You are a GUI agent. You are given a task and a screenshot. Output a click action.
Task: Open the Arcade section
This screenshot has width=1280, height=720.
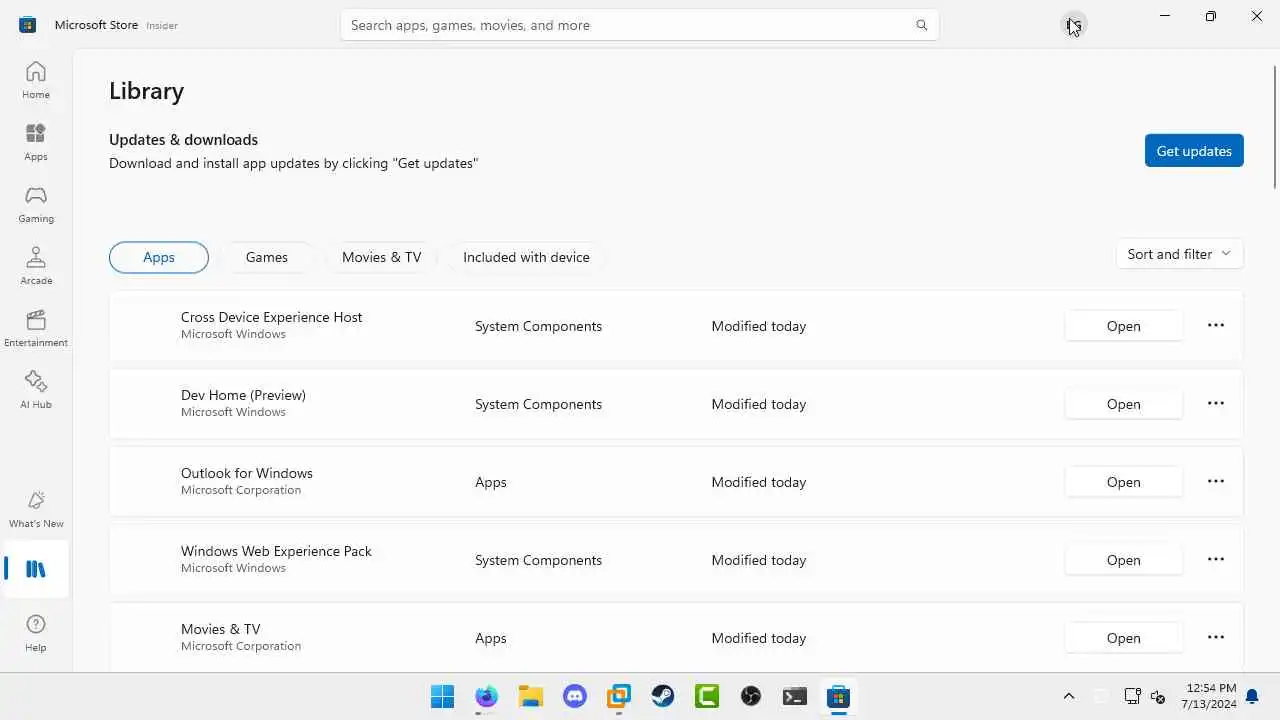point(36,266)
